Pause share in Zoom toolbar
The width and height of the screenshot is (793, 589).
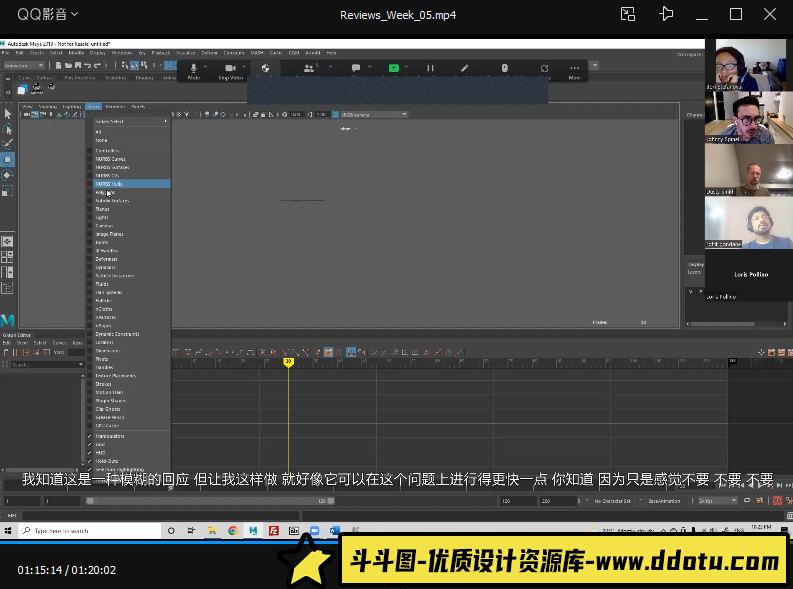coord(430,68)
